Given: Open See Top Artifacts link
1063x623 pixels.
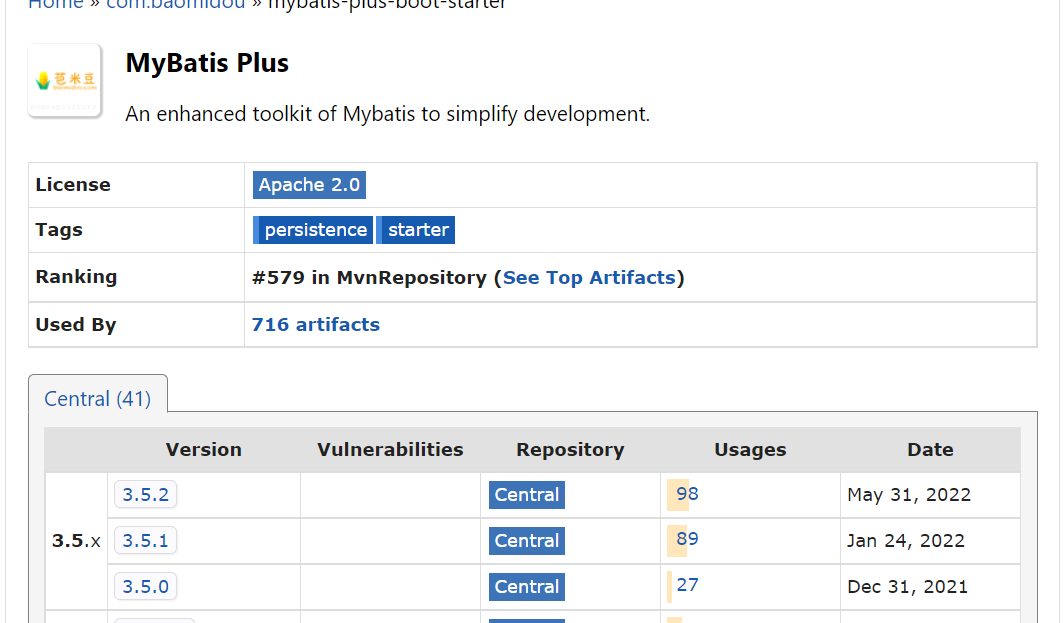Looking at the screenshot, I should click(x=589, y=278).
